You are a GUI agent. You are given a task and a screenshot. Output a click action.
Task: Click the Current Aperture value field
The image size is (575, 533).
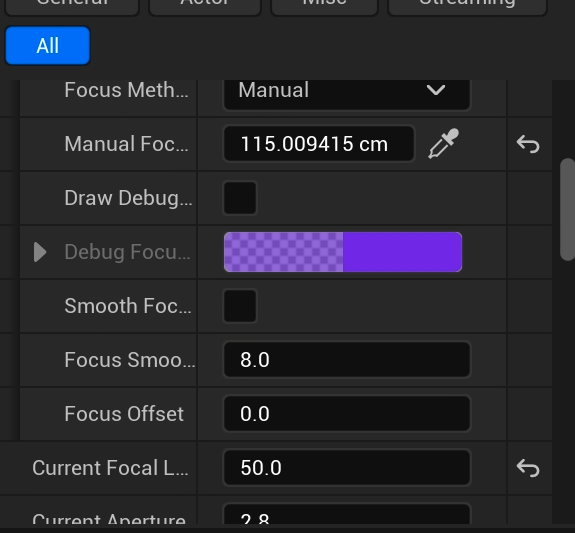pyautogui.click(x=347, y=514)
